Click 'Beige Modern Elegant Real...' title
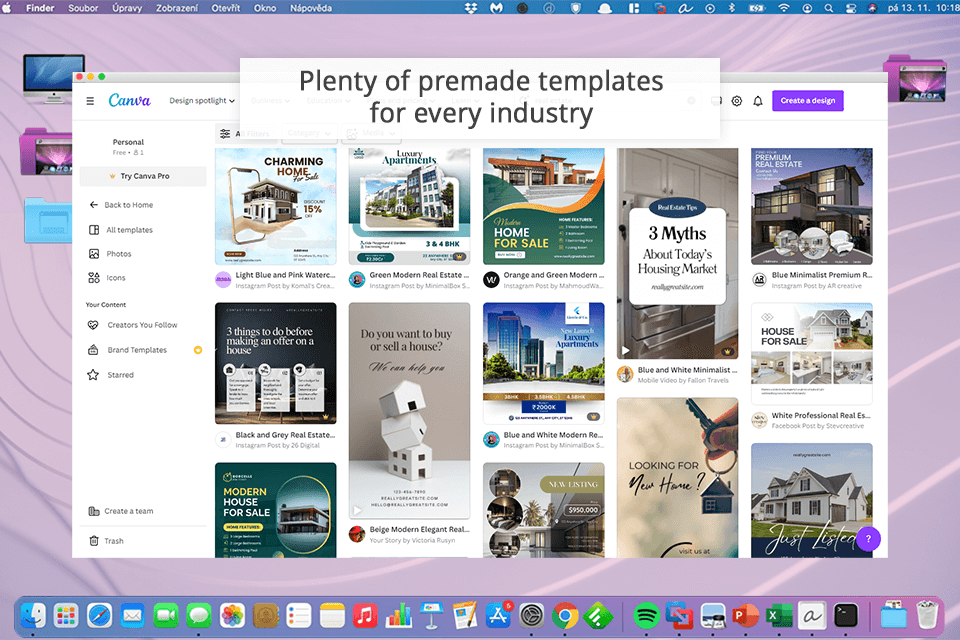Viewport: 960px width, 640px height. (x=419, y=529)
